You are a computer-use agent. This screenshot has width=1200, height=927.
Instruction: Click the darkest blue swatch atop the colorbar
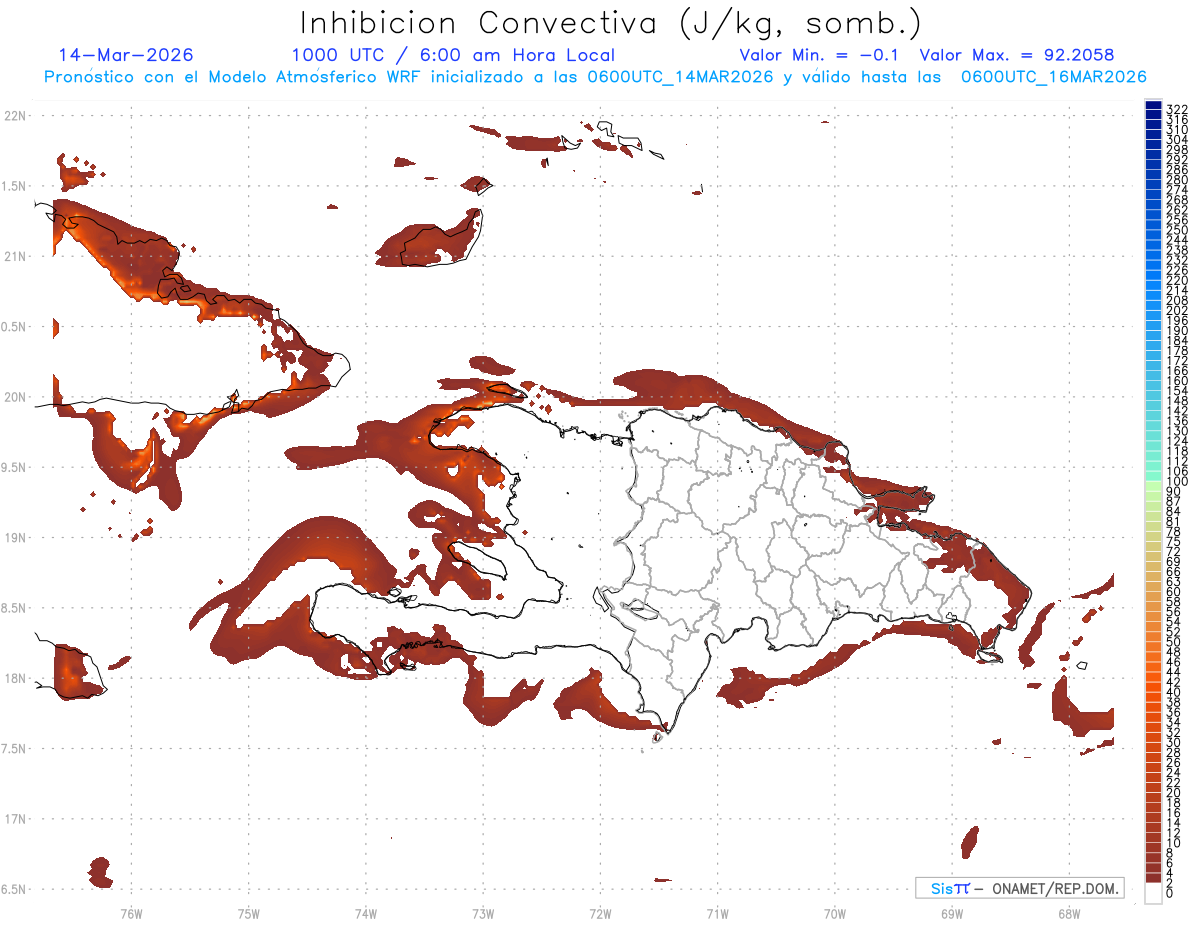point(1153,105)
